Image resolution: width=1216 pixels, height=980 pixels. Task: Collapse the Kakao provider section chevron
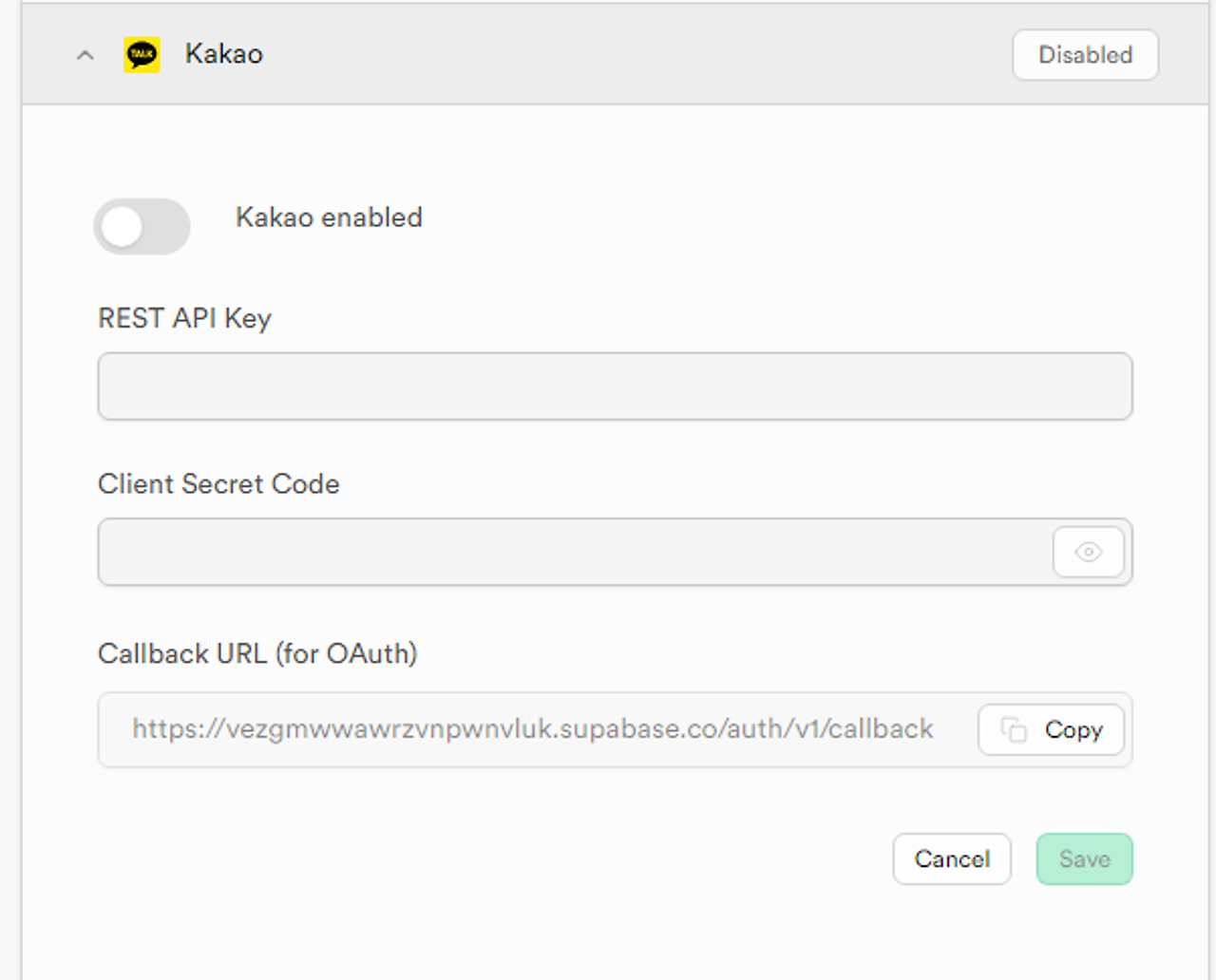[85, 55]
